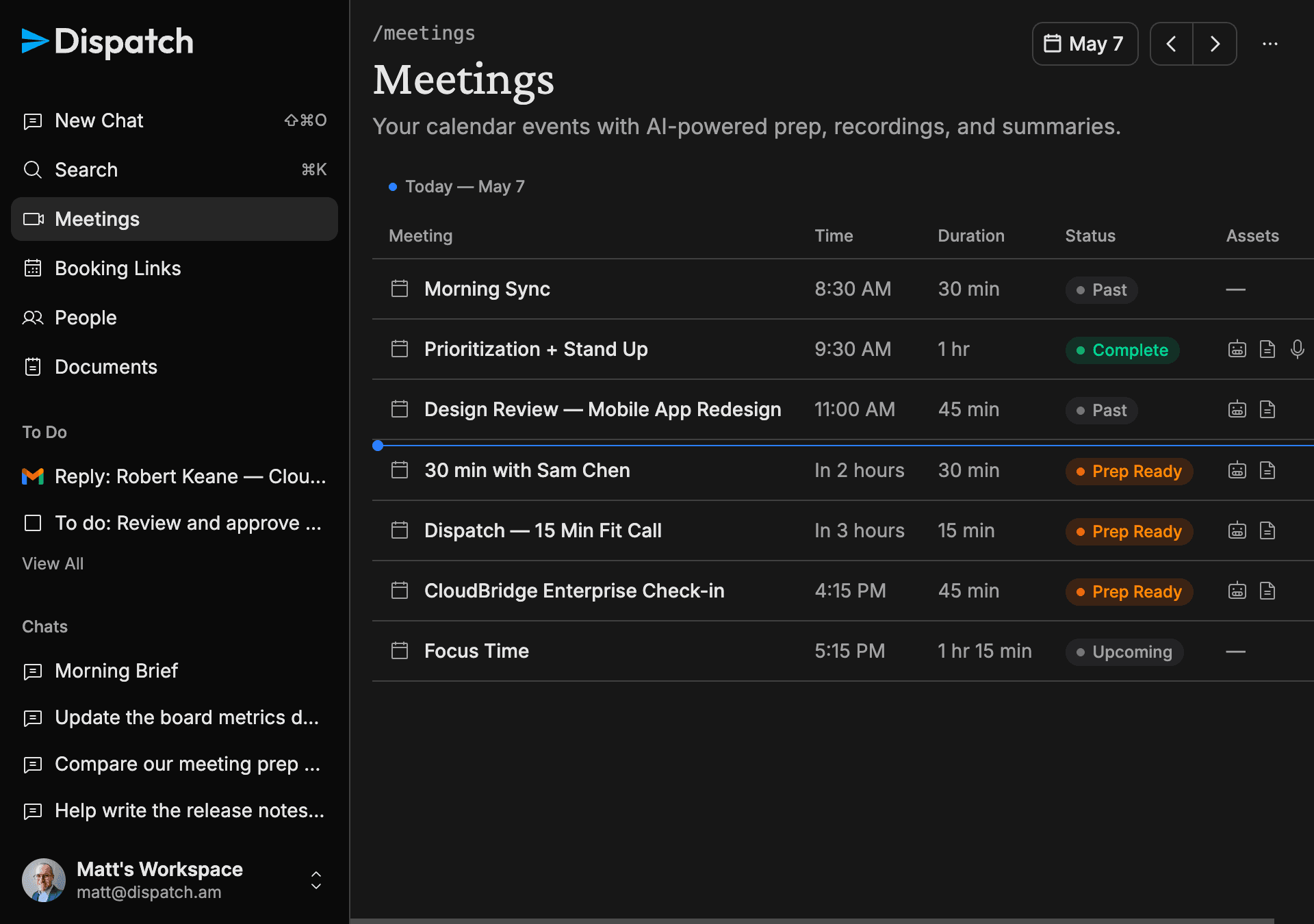1314x924 pixels.
Task: Click Matt's profile avatar
Action: [x=44, y=880]
